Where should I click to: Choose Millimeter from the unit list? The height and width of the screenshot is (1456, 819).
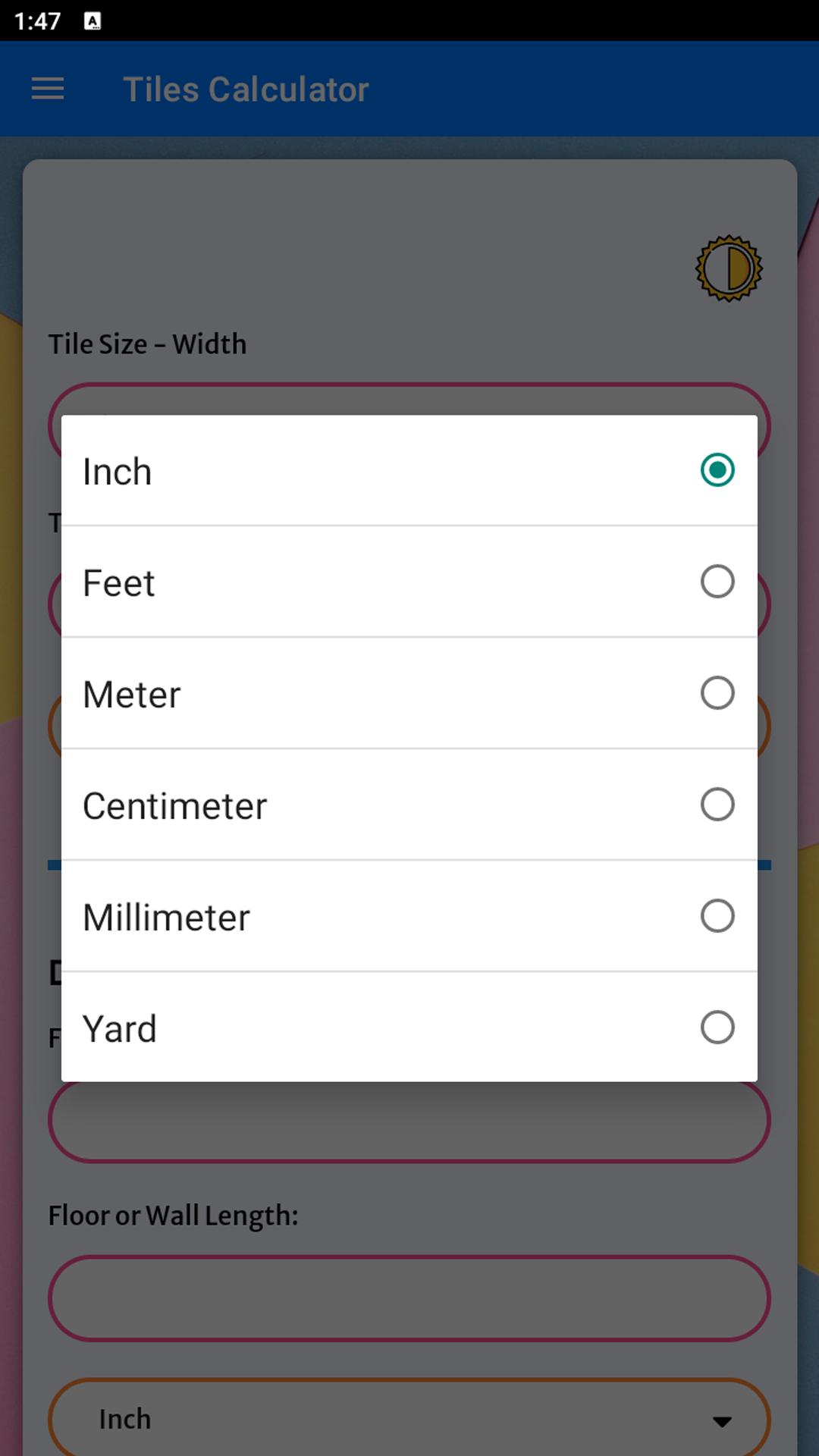coord(409,916)
